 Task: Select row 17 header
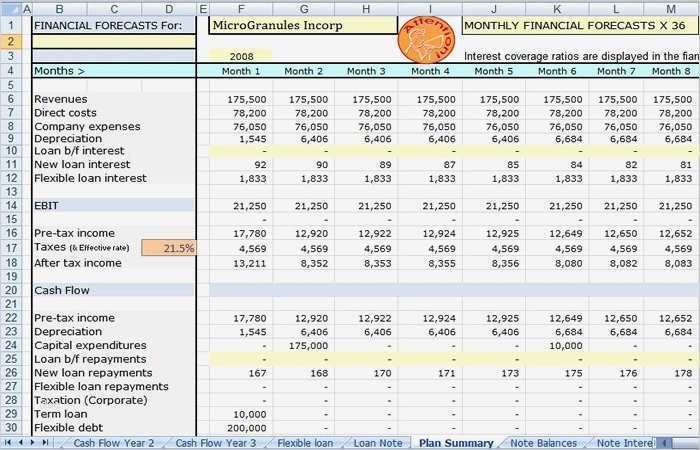[11, 248]
